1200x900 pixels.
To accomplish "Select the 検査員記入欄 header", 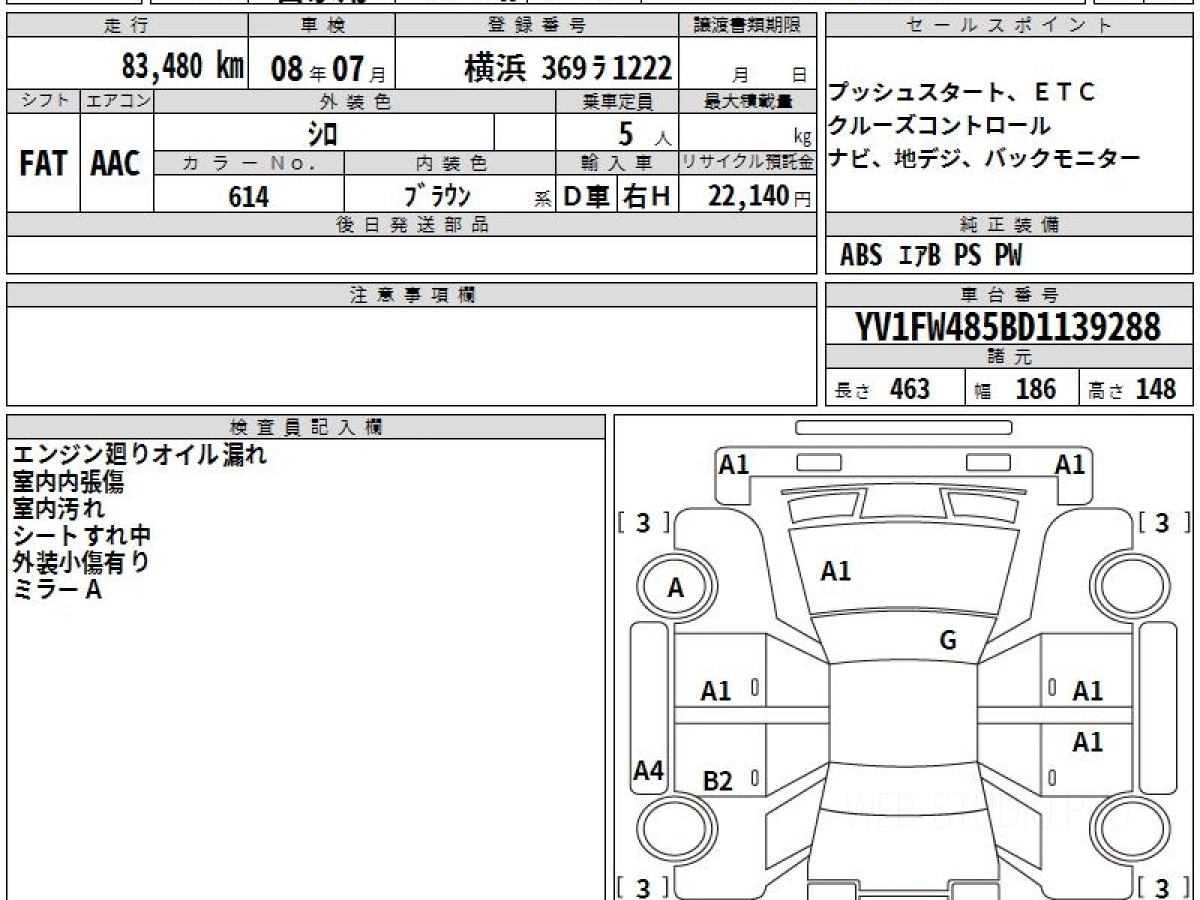I will point(306,426).
